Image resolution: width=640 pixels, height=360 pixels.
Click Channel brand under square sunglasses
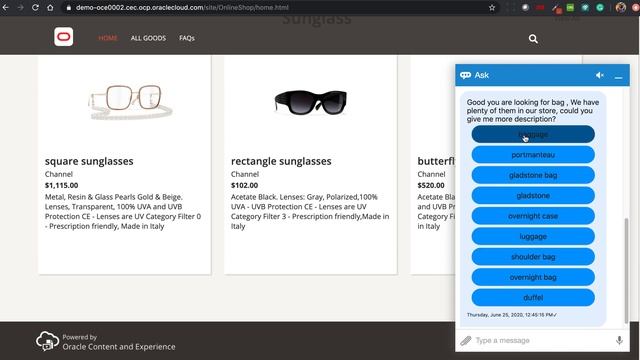point(59,174)
